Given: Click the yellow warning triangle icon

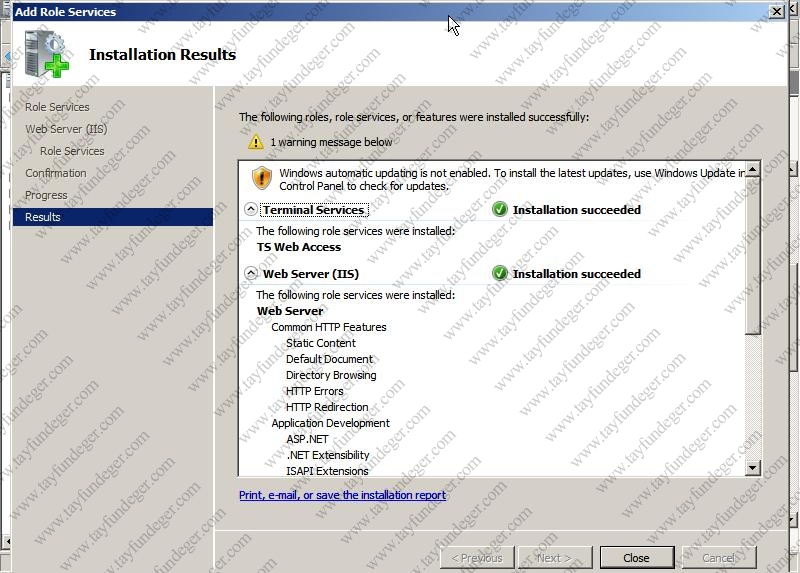Looking at the screenshot, I should click(256, 142).
